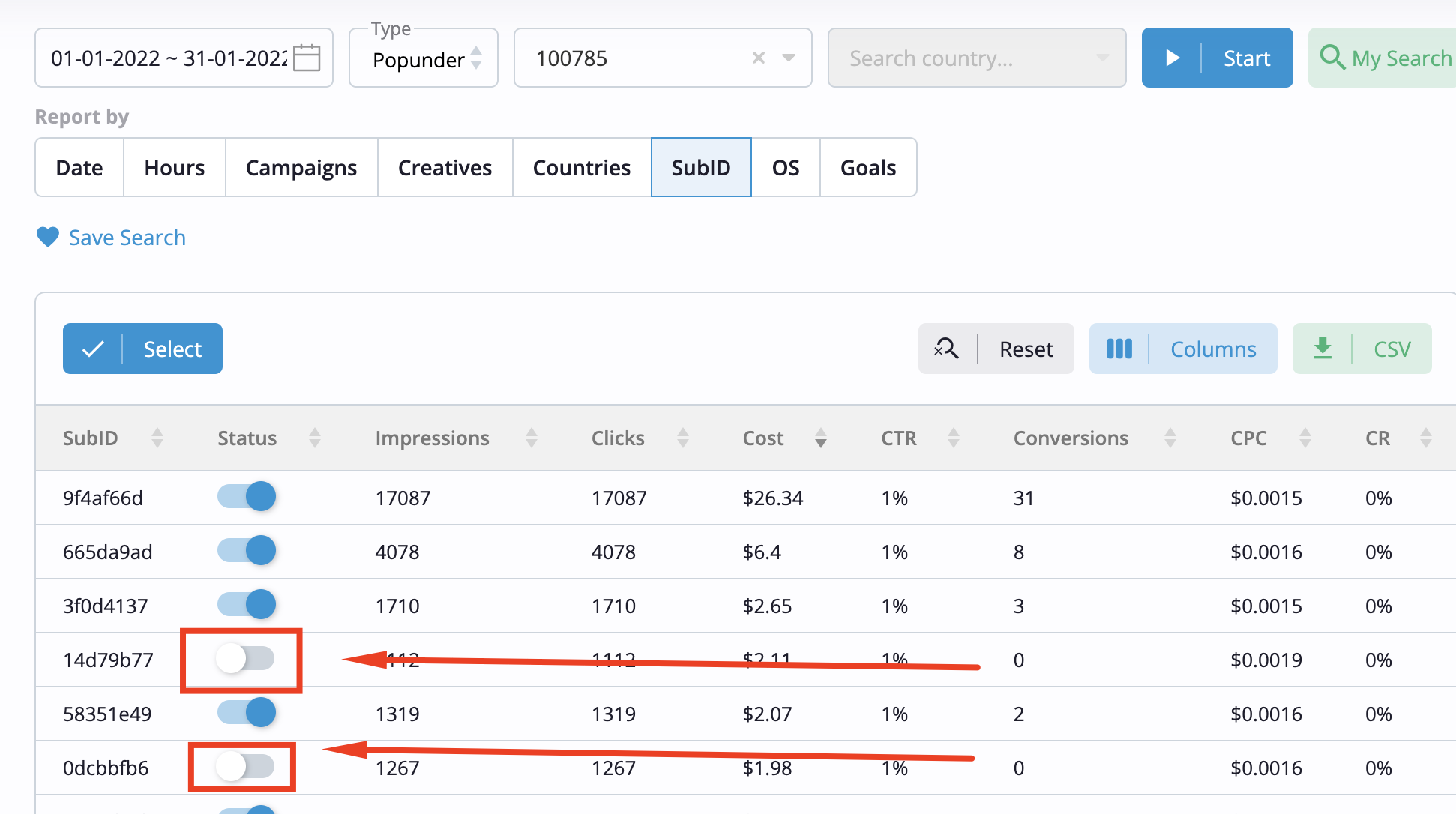Click SubID 58351e49 cell

pyautogui.click(x=107, y=714)
